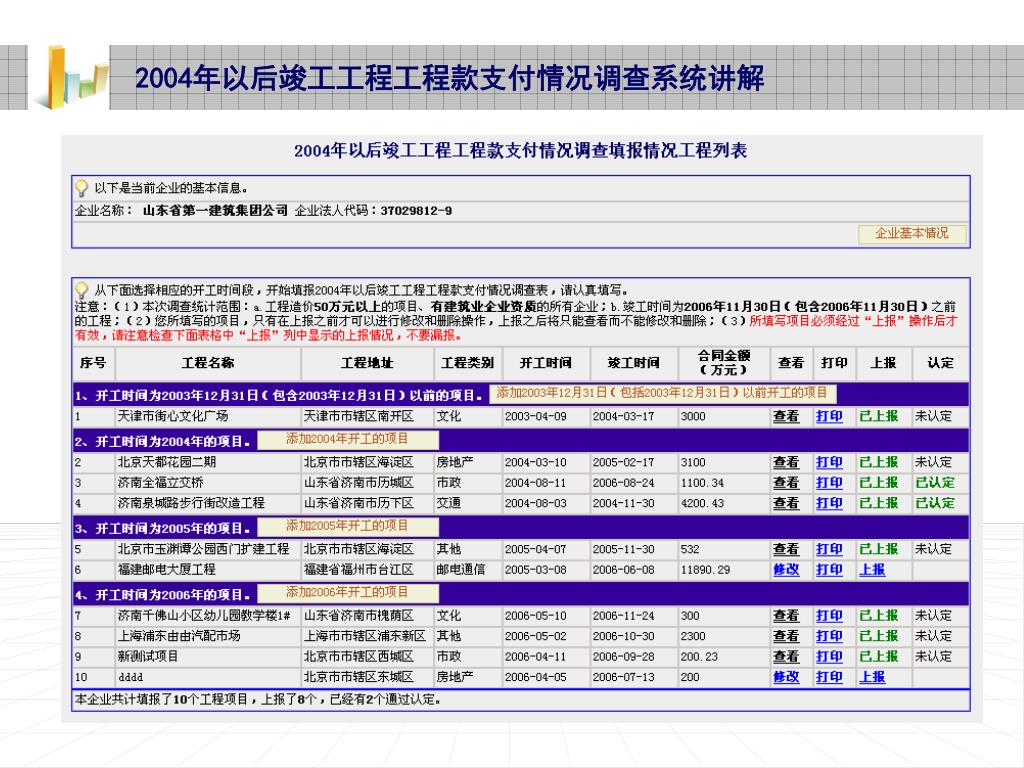
Task: Click the contract amount 11890.29
Action: [x=706, y=569]
